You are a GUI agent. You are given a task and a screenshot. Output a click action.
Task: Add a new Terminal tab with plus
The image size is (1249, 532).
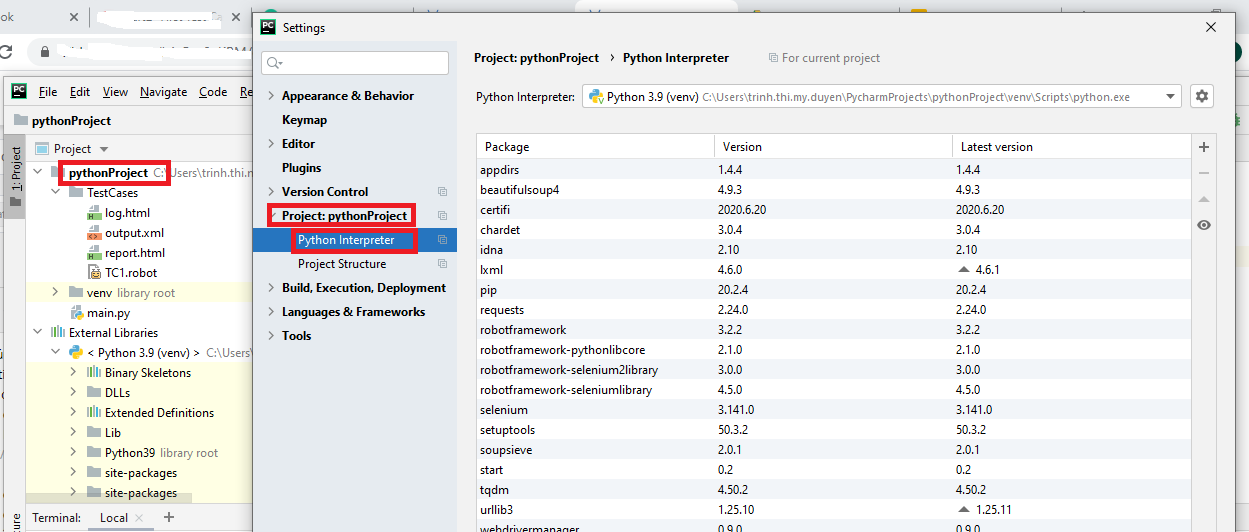coord(169,517)
